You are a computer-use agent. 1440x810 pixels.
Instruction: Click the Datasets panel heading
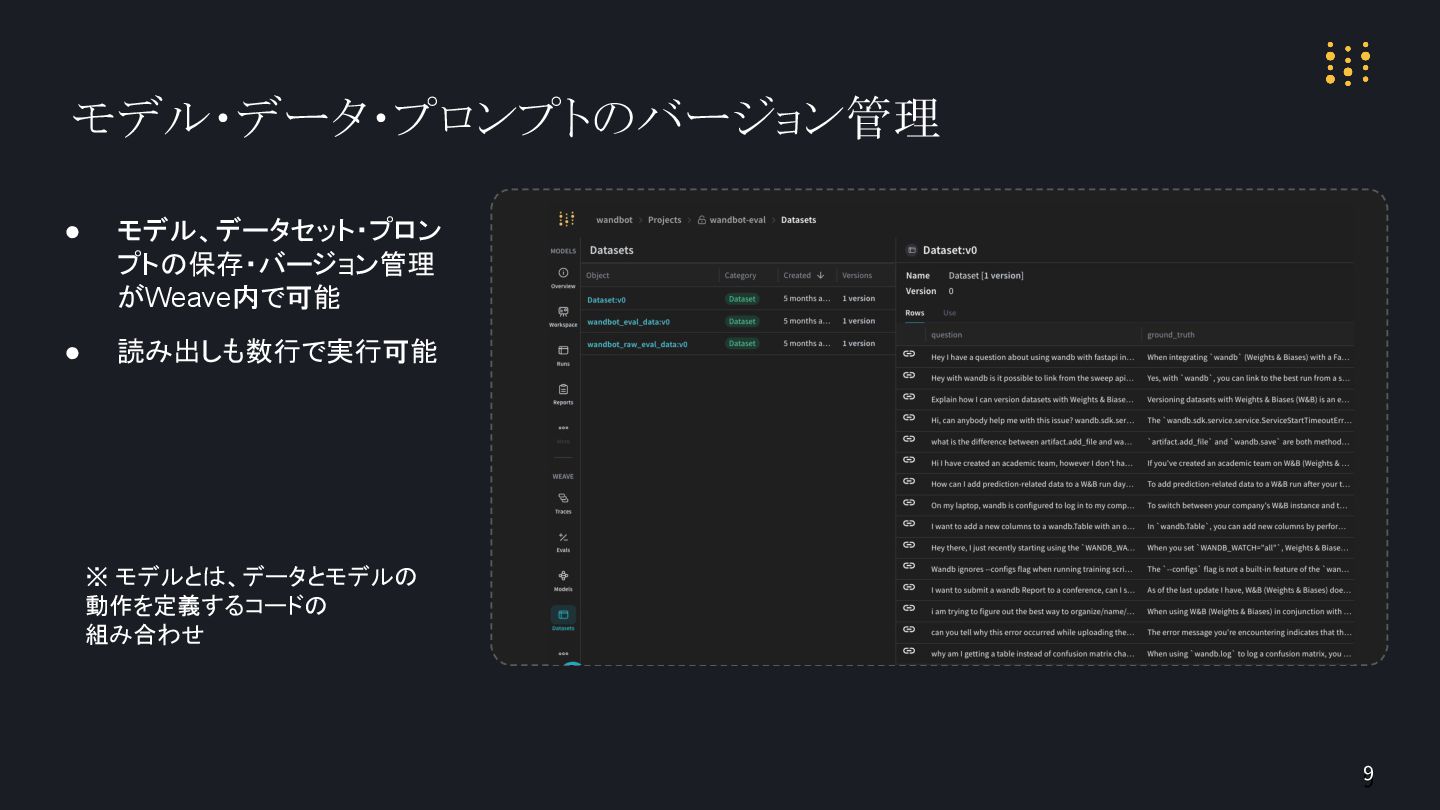(x=611, y=250)
